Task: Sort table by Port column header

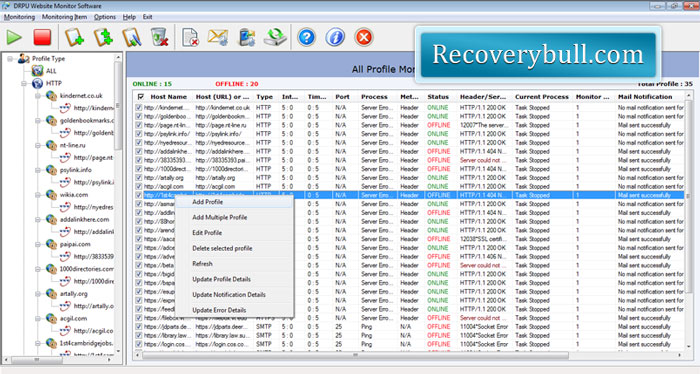Action: [x=345, y=96]
